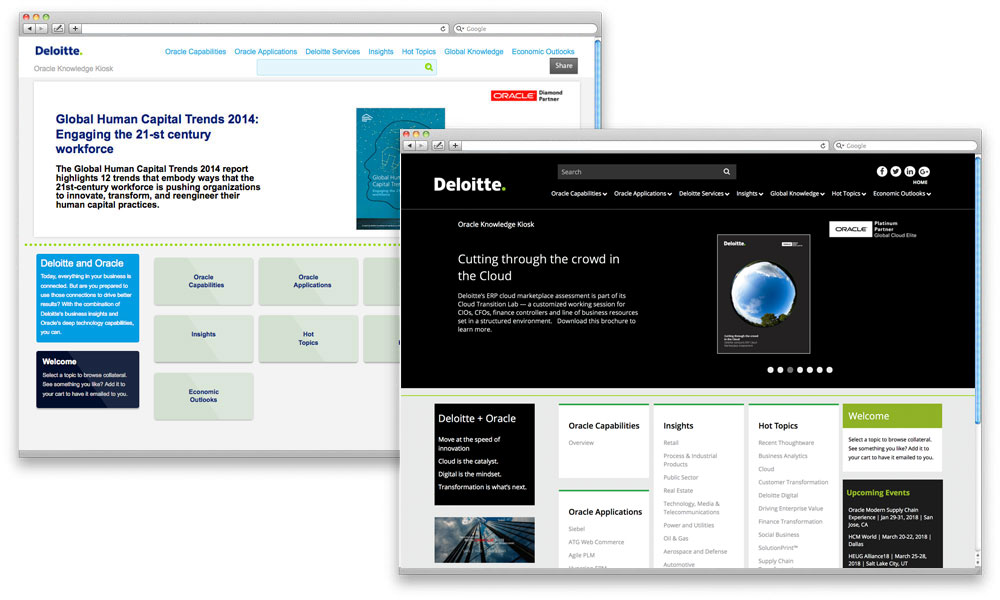Image resolution: width=1000 pixels, height=600 pixels.
Task: Click the Oracle Applications tile in the light window
Action: tap(308, 281)
